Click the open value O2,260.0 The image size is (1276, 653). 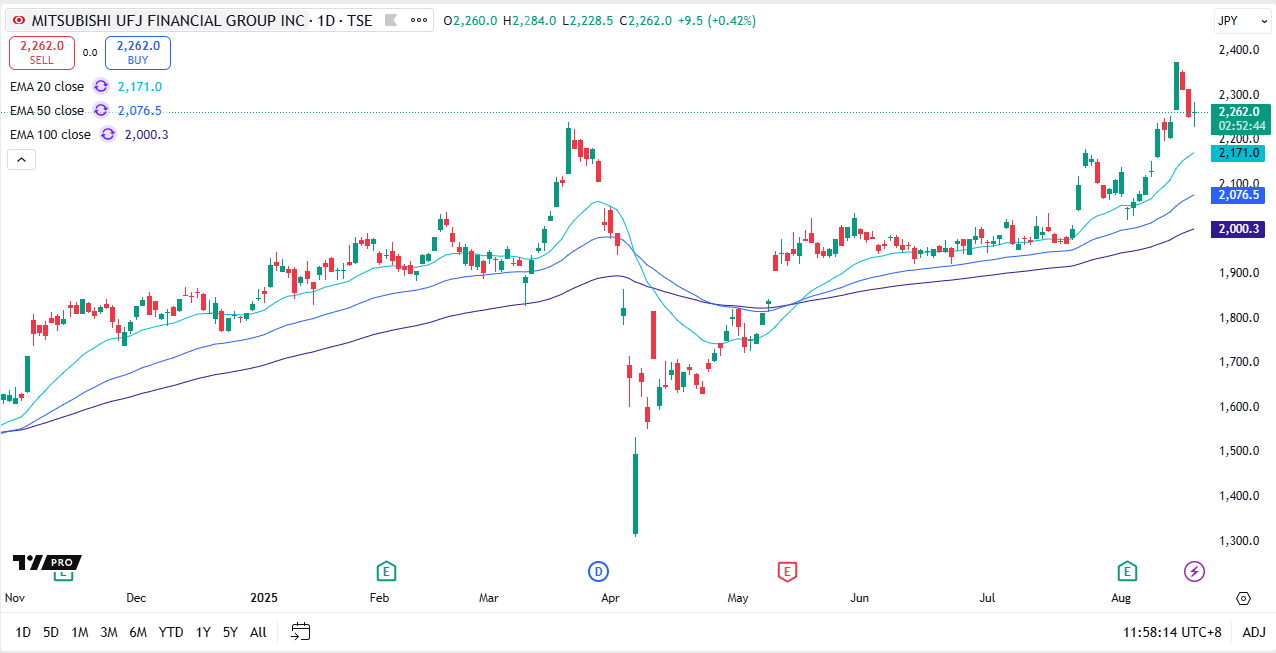point(470,21)
